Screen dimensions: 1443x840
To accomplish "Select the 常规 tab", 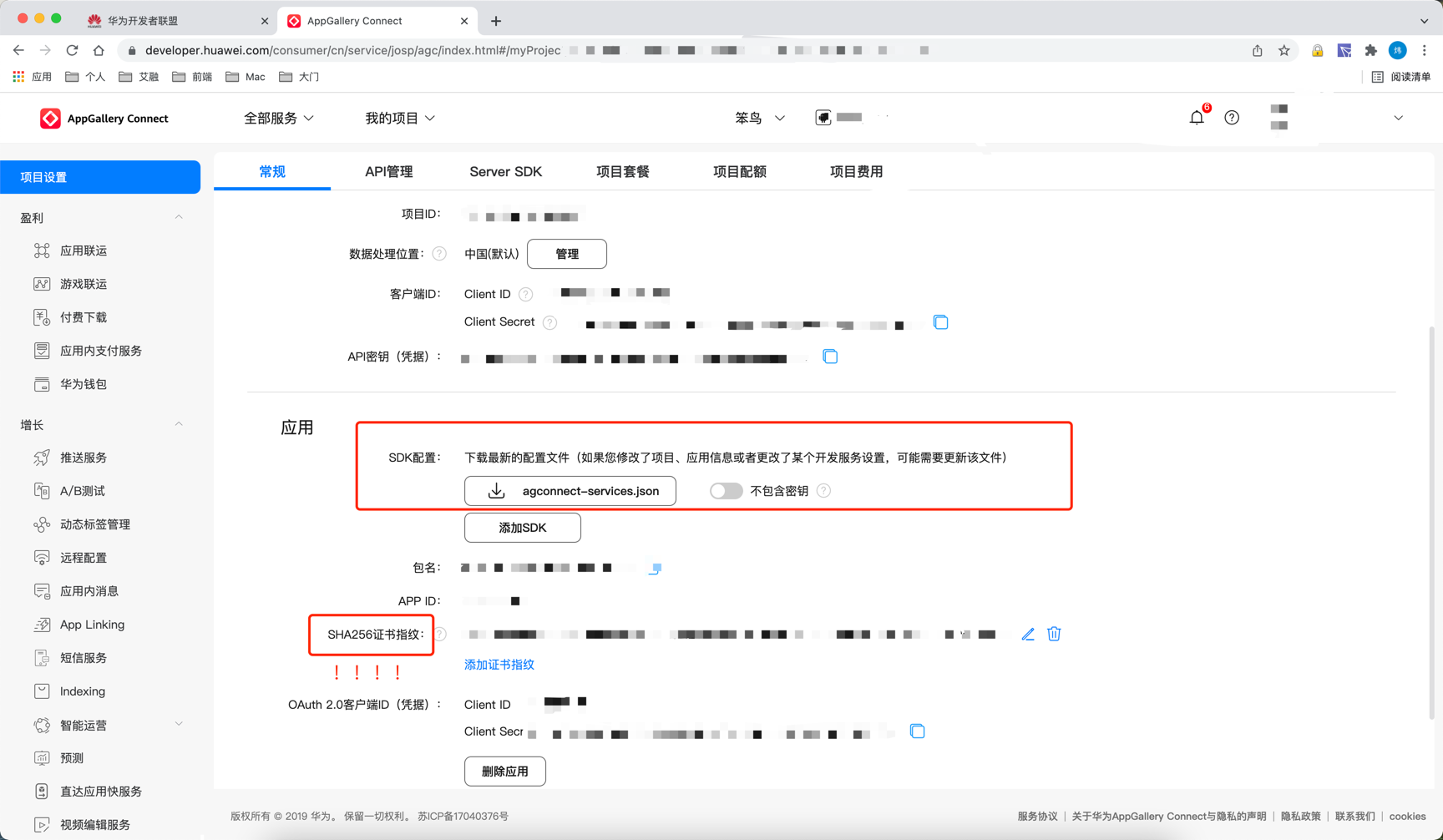I will 272,171.
